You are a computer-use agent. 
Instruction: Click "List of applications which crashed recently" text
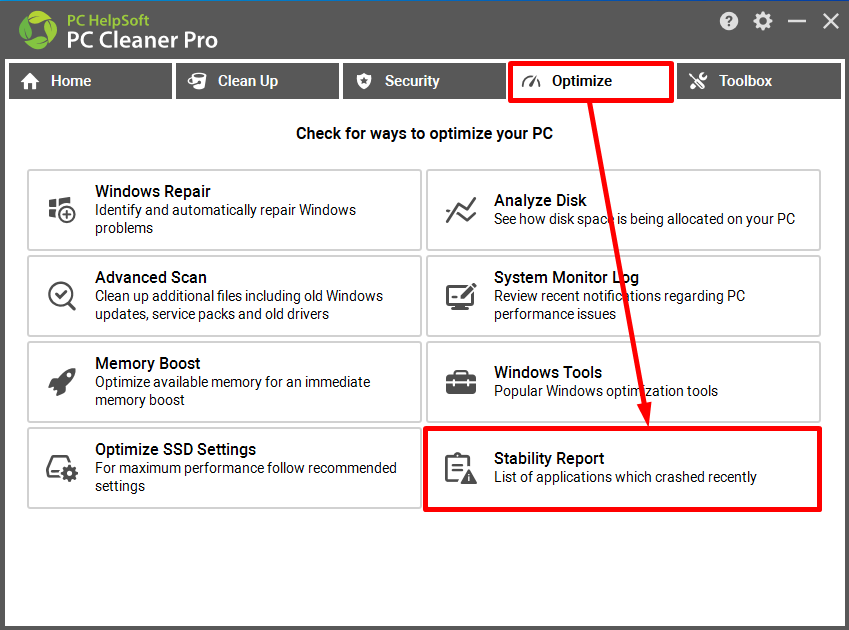[625, 477]
